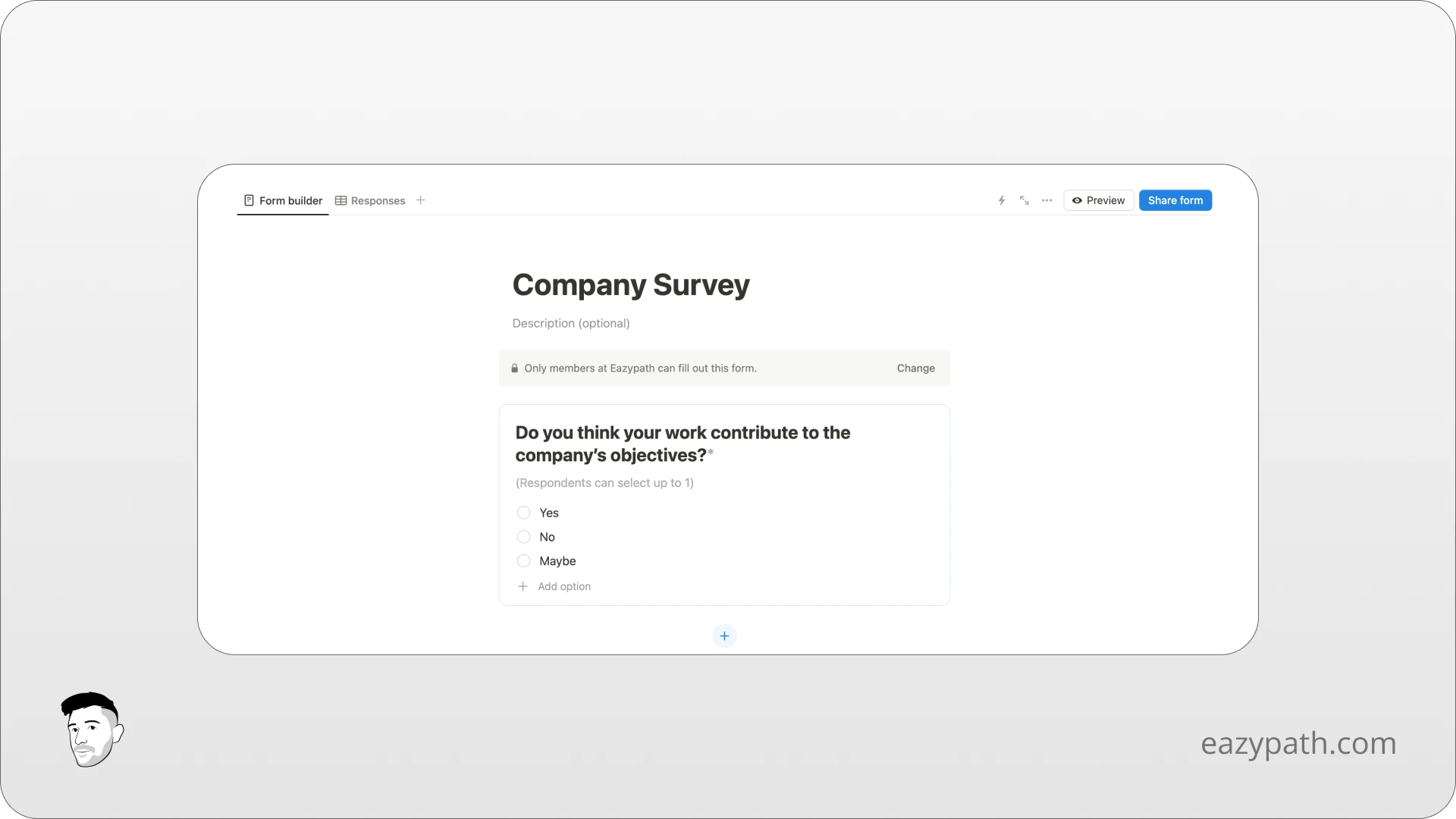Click the lock icon next to members notice
1456x819 pixels.
pos(514,368)
